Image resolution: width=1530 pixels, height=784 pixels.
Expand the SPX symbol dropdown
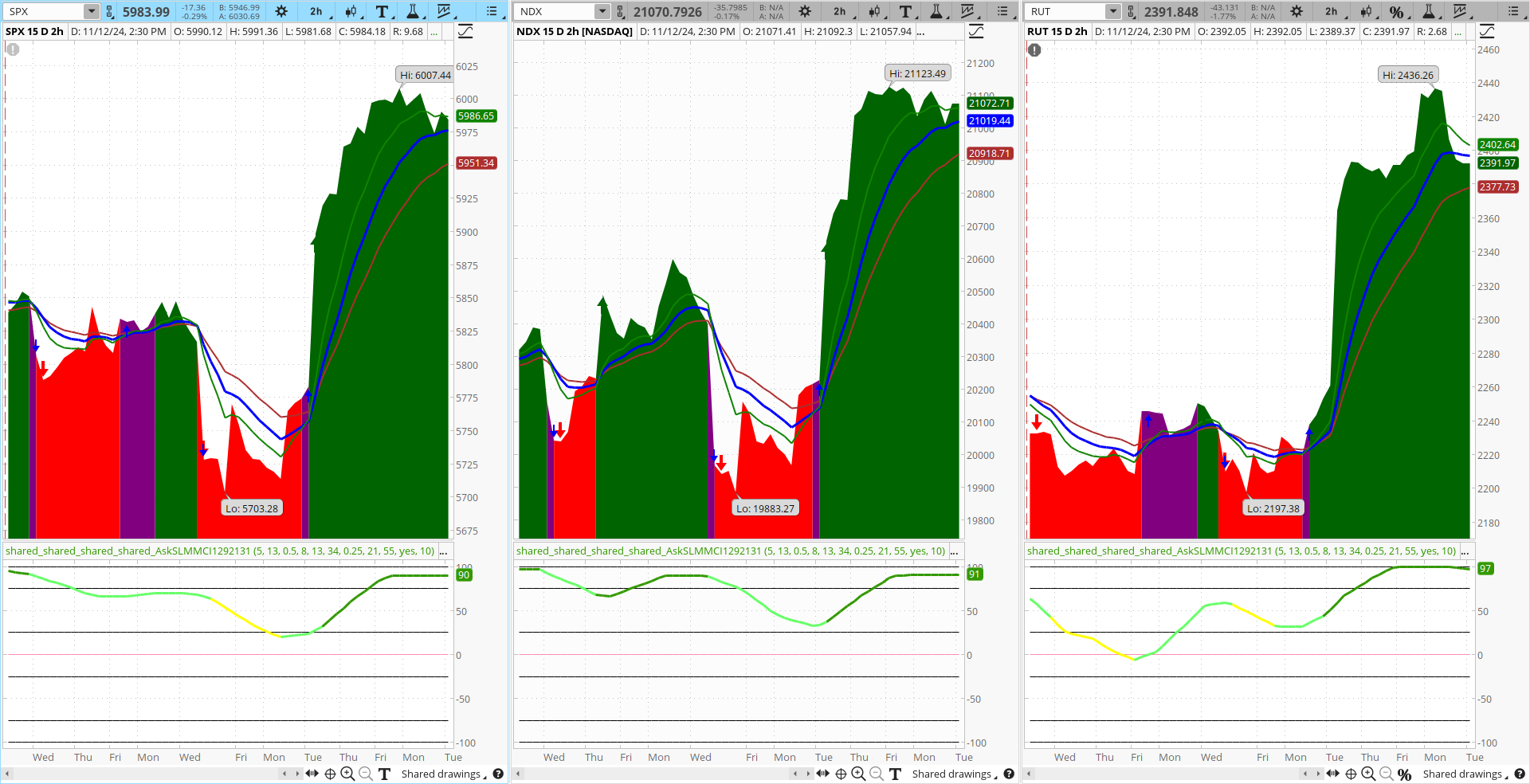pos(92,11)
